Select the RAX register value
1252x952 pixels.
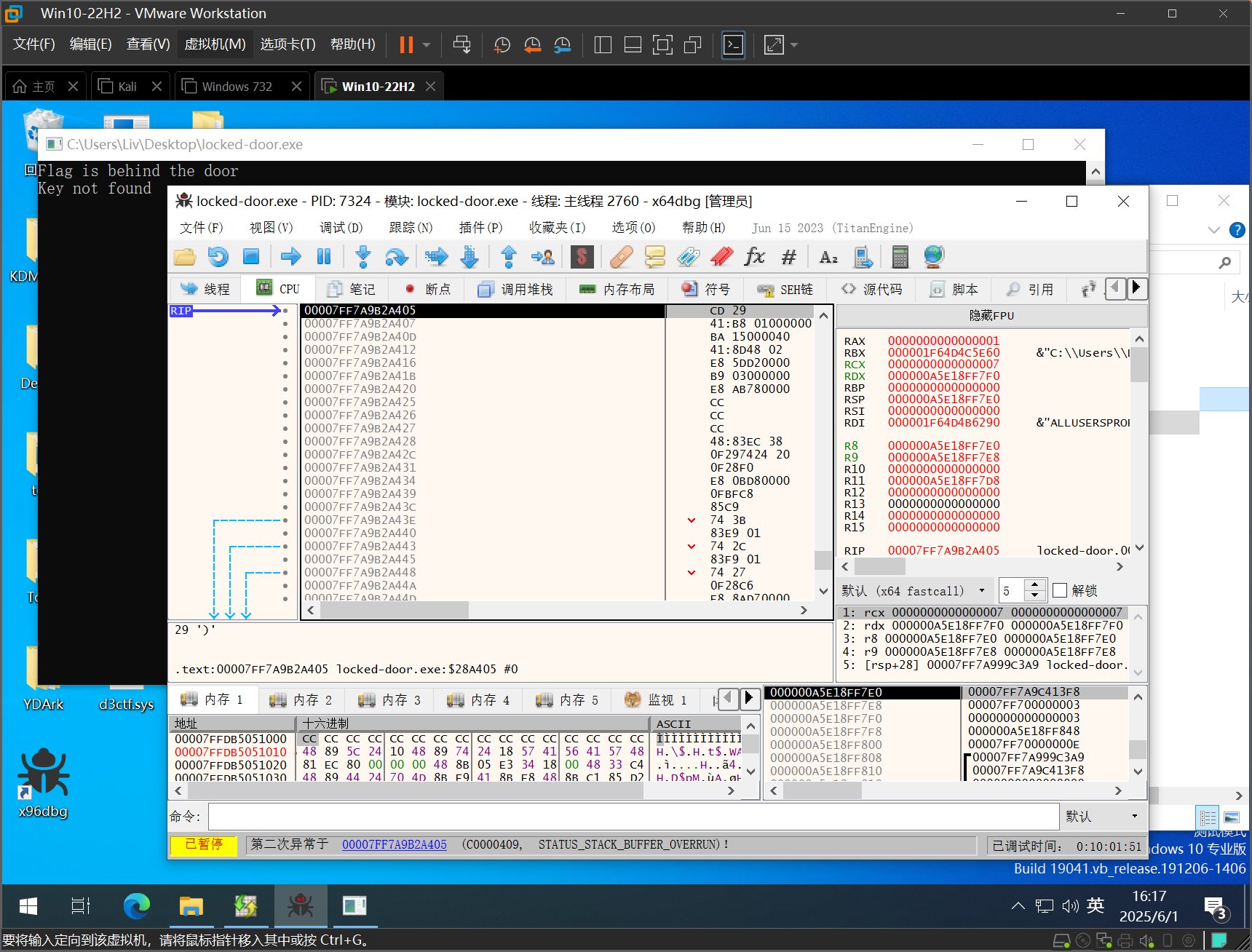pos(943,341)
